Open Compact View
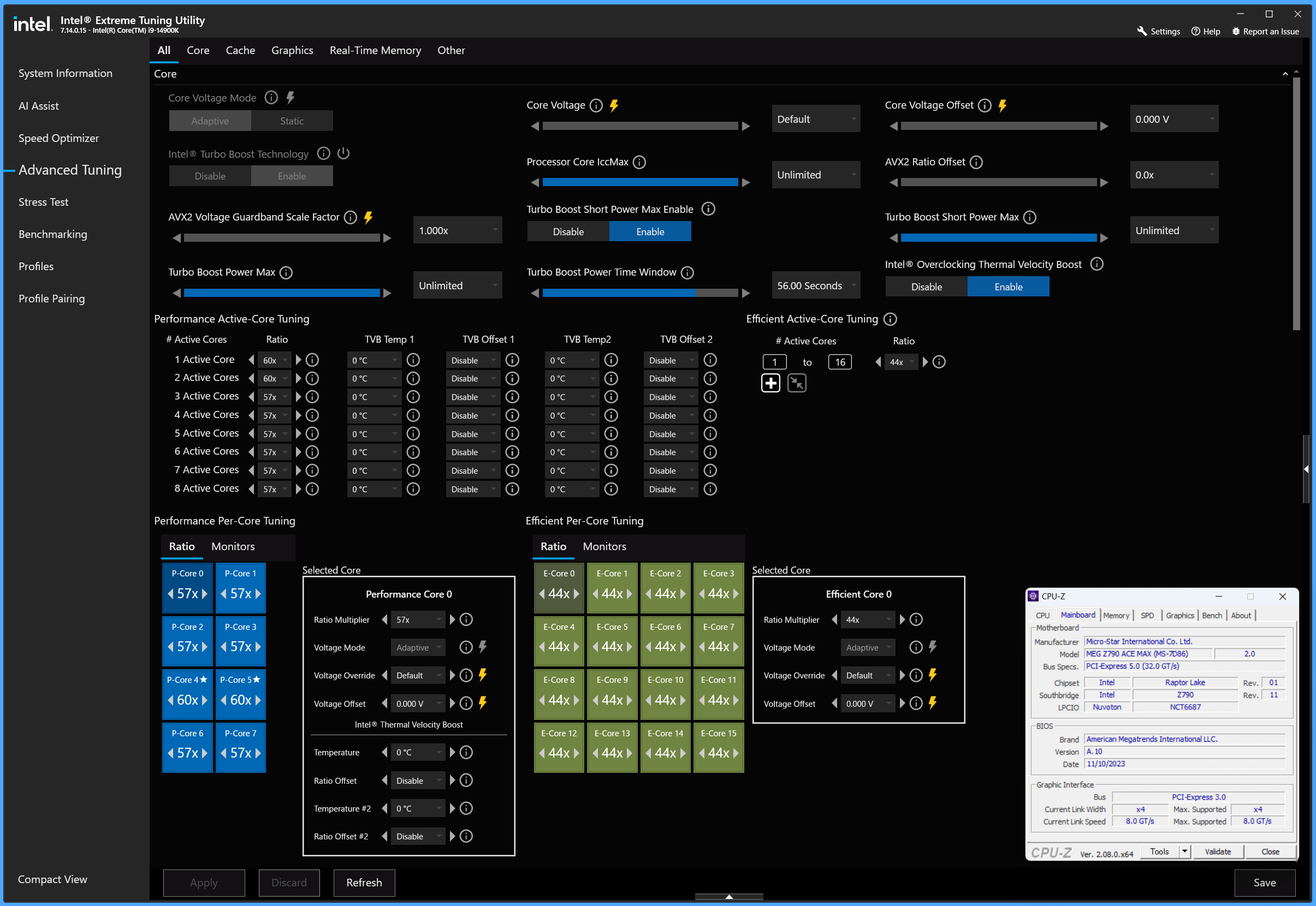1316x906 pixels. pyautogui.click(x=52, y=879)
